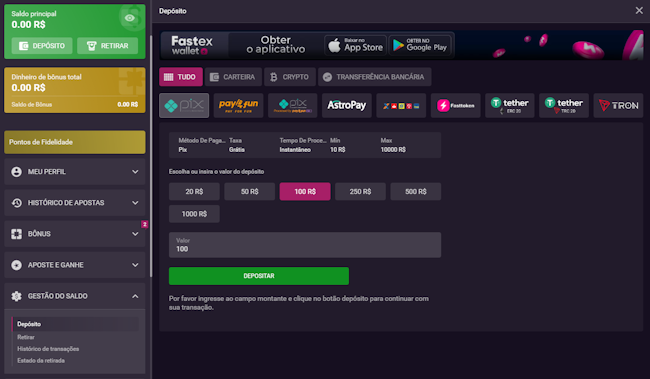Select the 250 R$ deposit amount
The image size is (650, 379).
(x=360, y=192)
